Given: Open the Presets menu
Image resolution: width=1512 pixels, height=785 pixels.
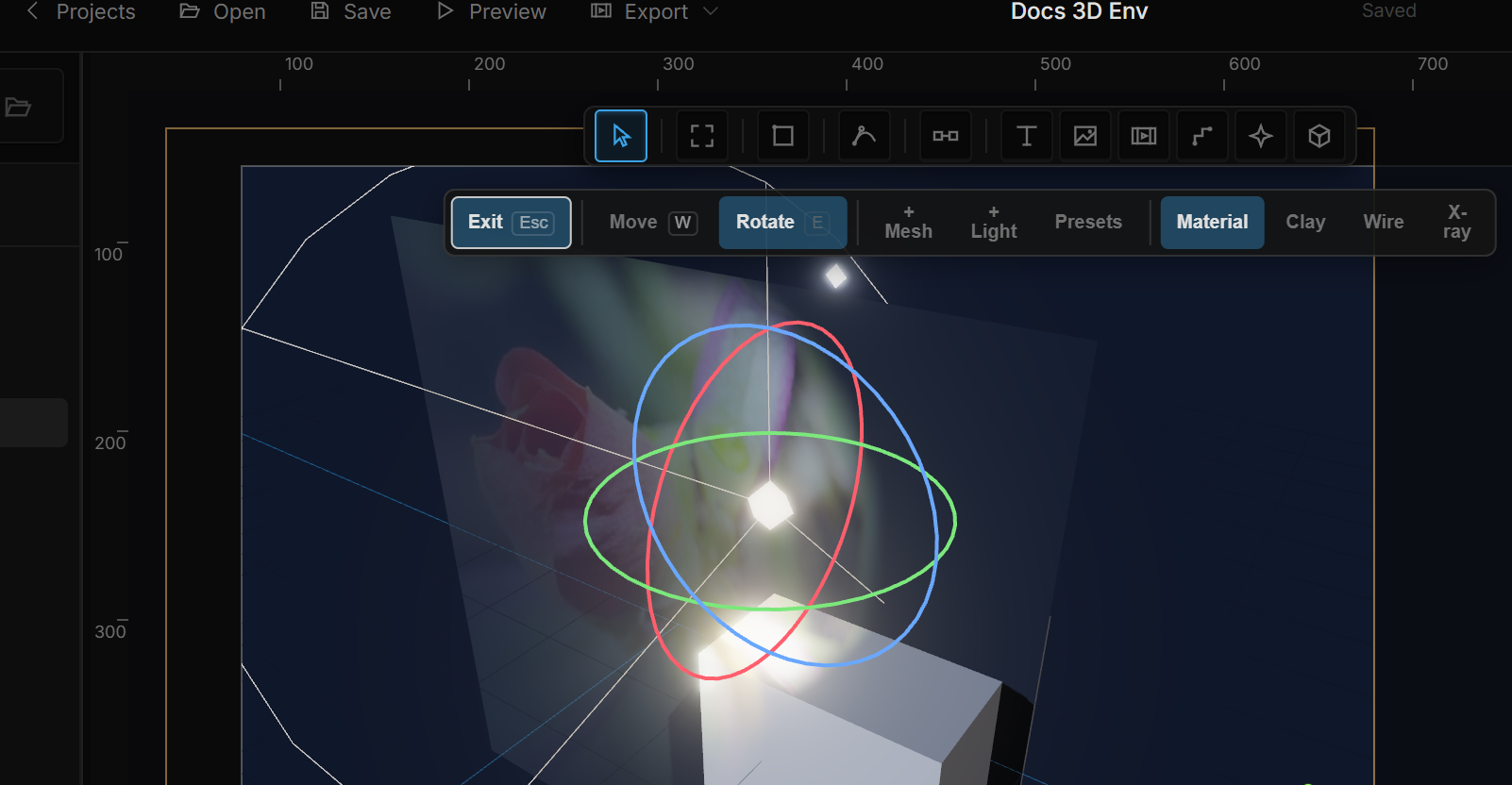Looking at the screenshot, I should [1088, 223].
